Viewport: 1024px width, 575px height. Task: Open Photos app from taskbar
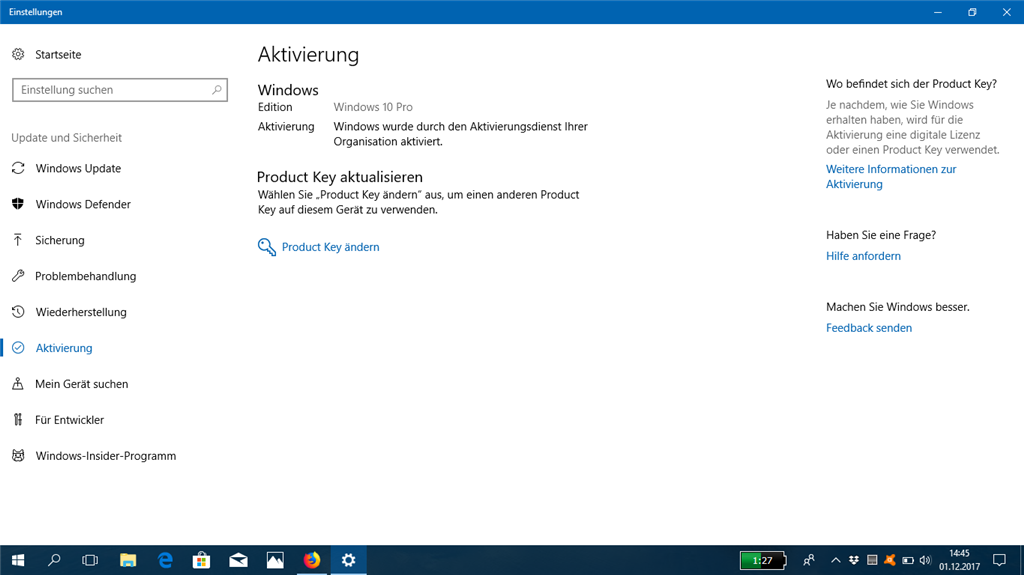[275, 560]
